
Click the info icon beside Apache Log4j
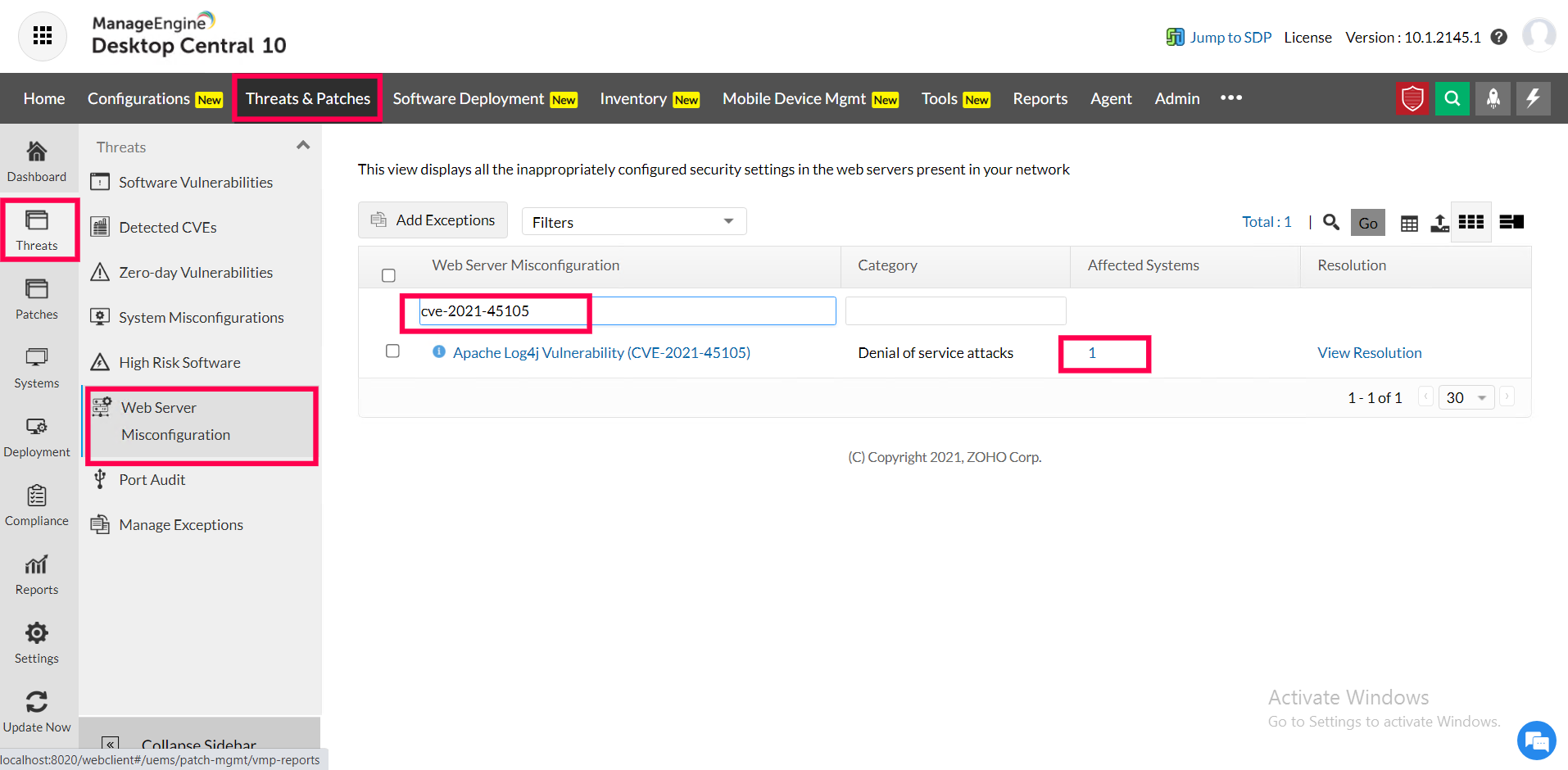[439, 351]
